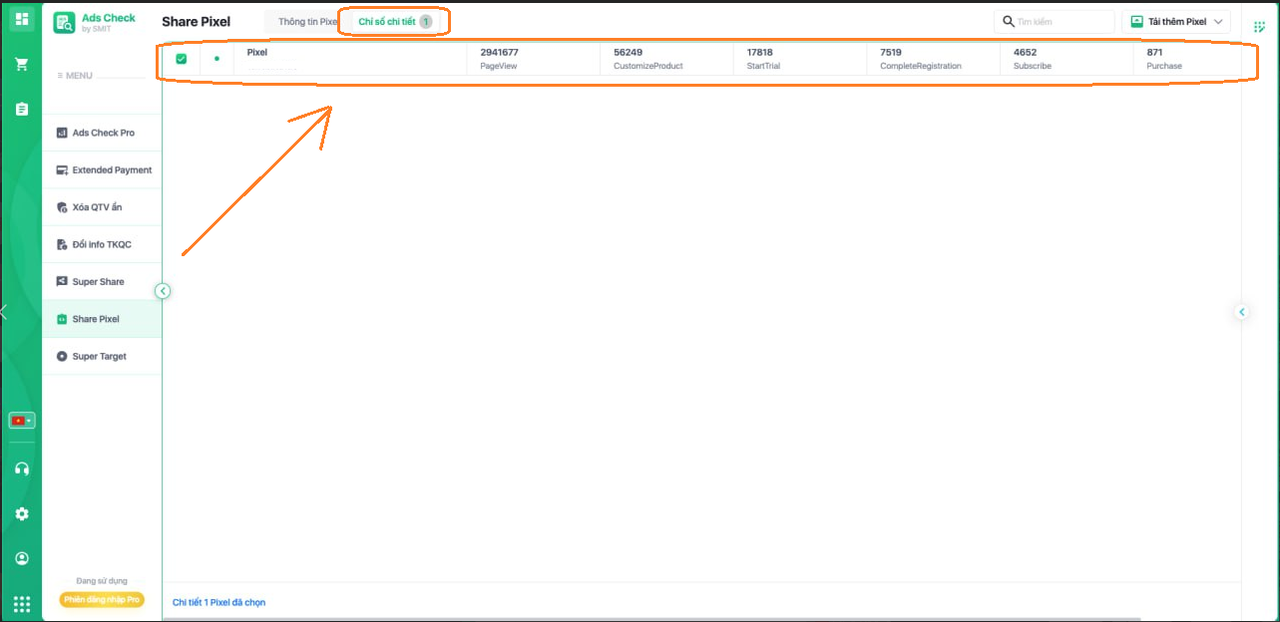Screen dimensions: 1280x622
Task: Select the Chỉ số chi tiết tab
Action: [393, 22]
